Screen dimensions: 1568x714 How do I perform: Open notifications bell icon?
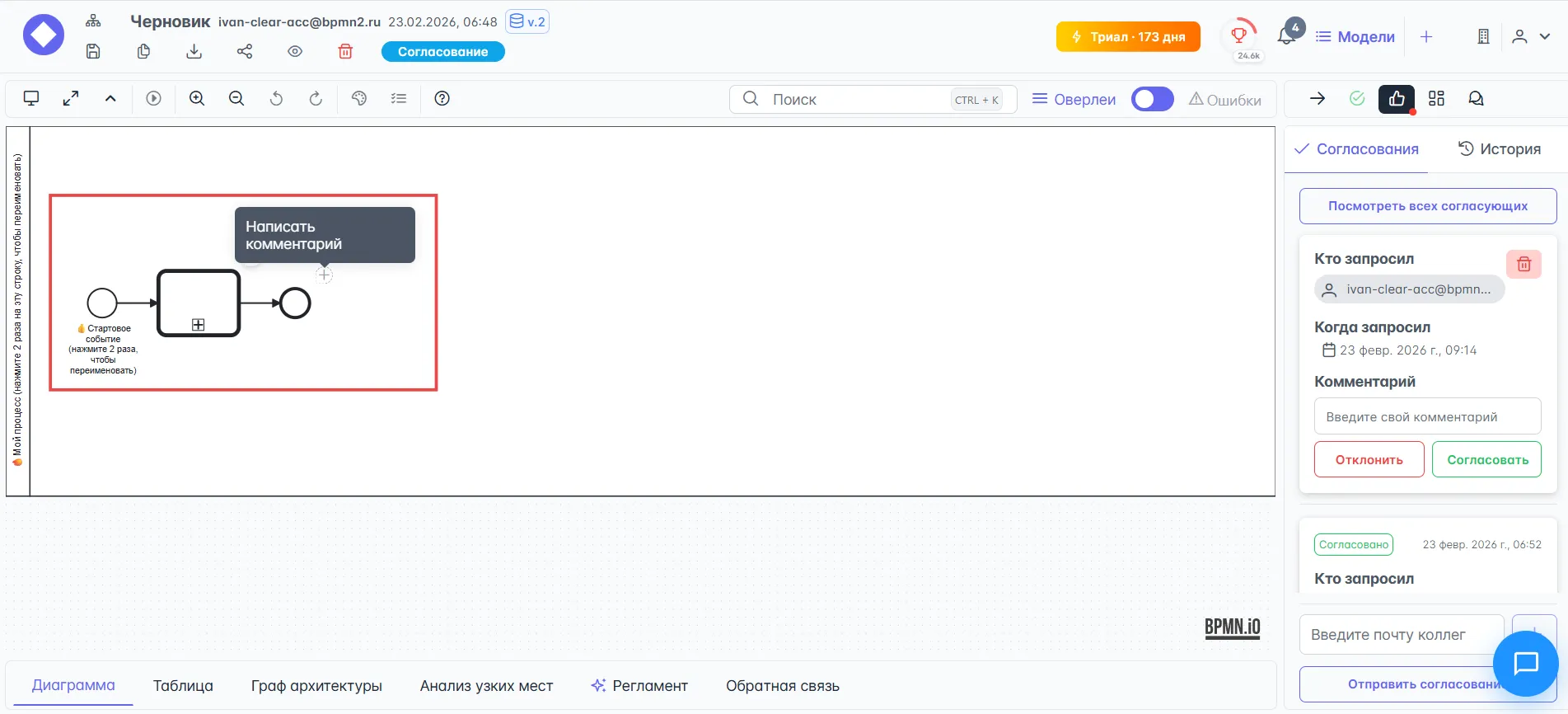pos(1286,36)
